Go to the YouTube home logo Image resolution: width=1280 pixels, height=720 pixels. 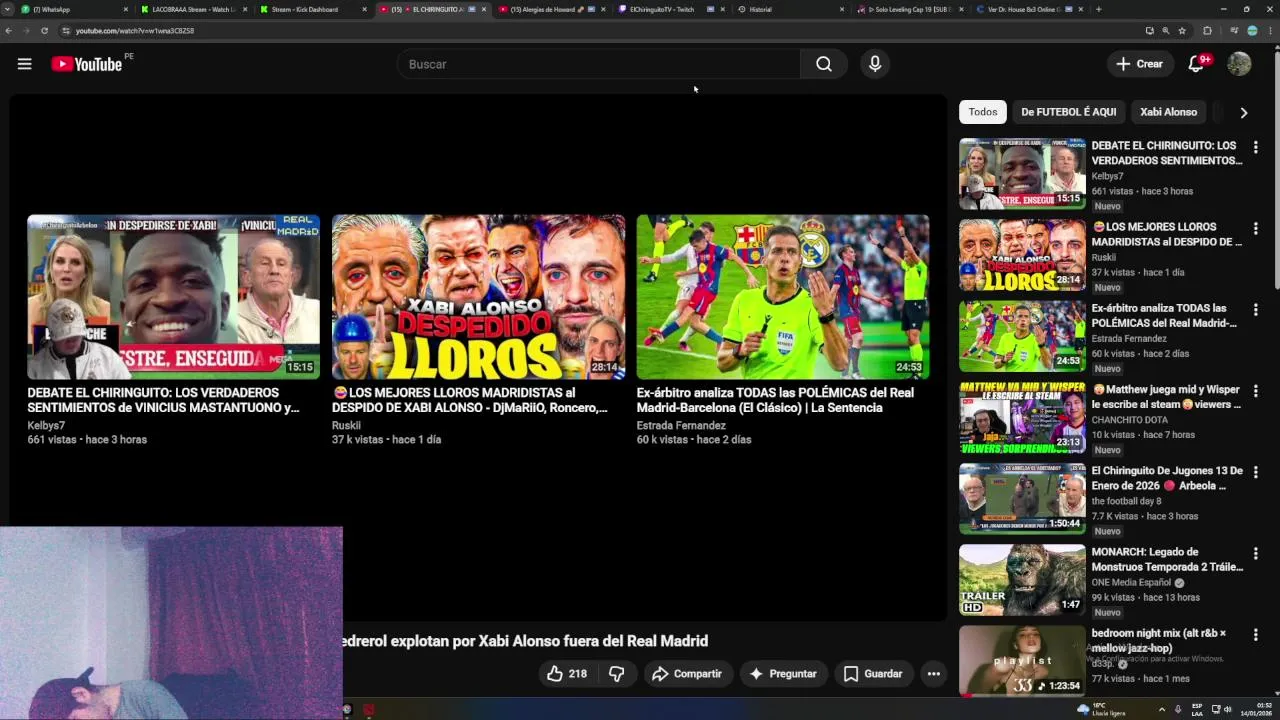(86, 64)
